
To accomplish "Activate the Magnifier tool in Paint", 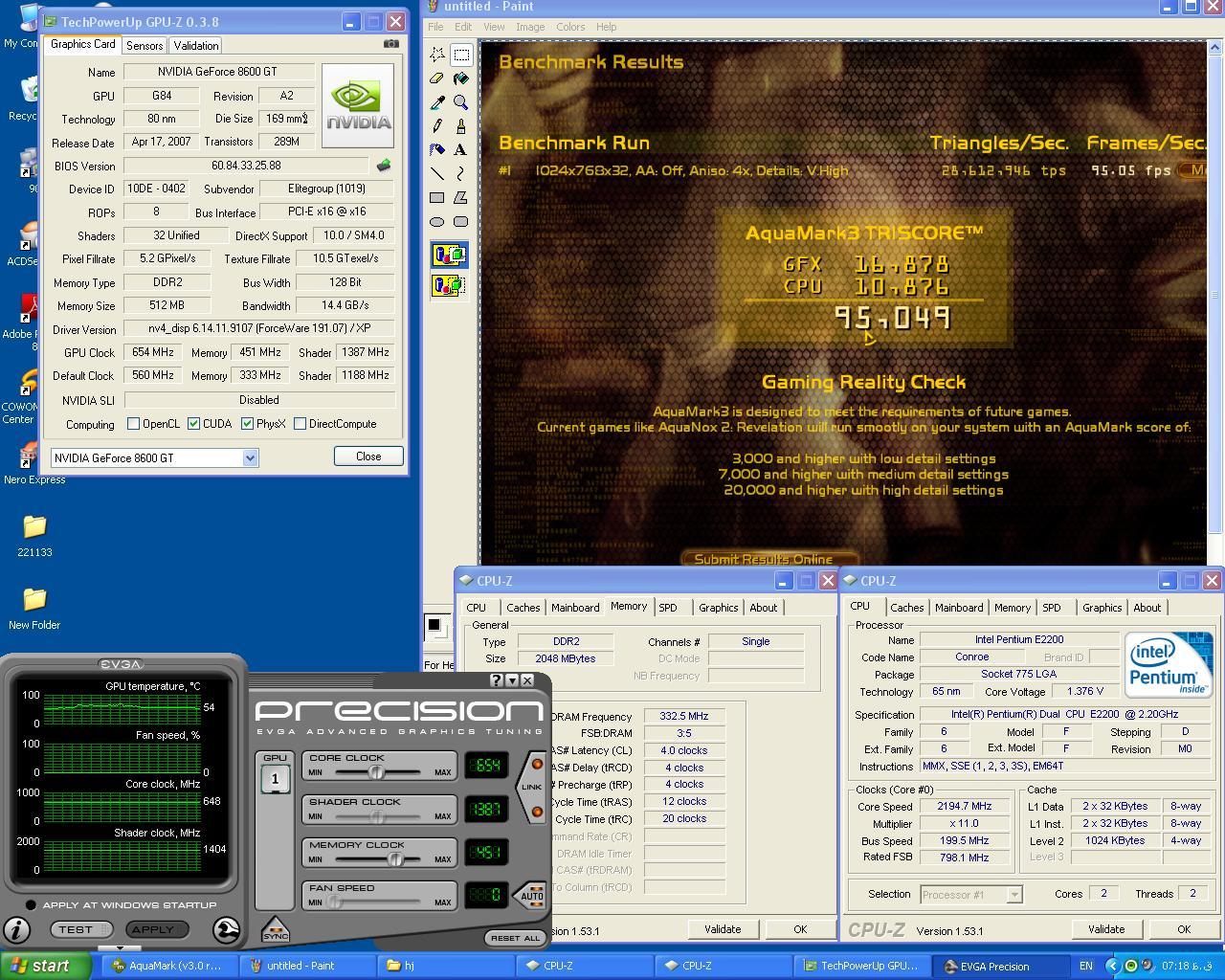I will click(x=461, y=102).
